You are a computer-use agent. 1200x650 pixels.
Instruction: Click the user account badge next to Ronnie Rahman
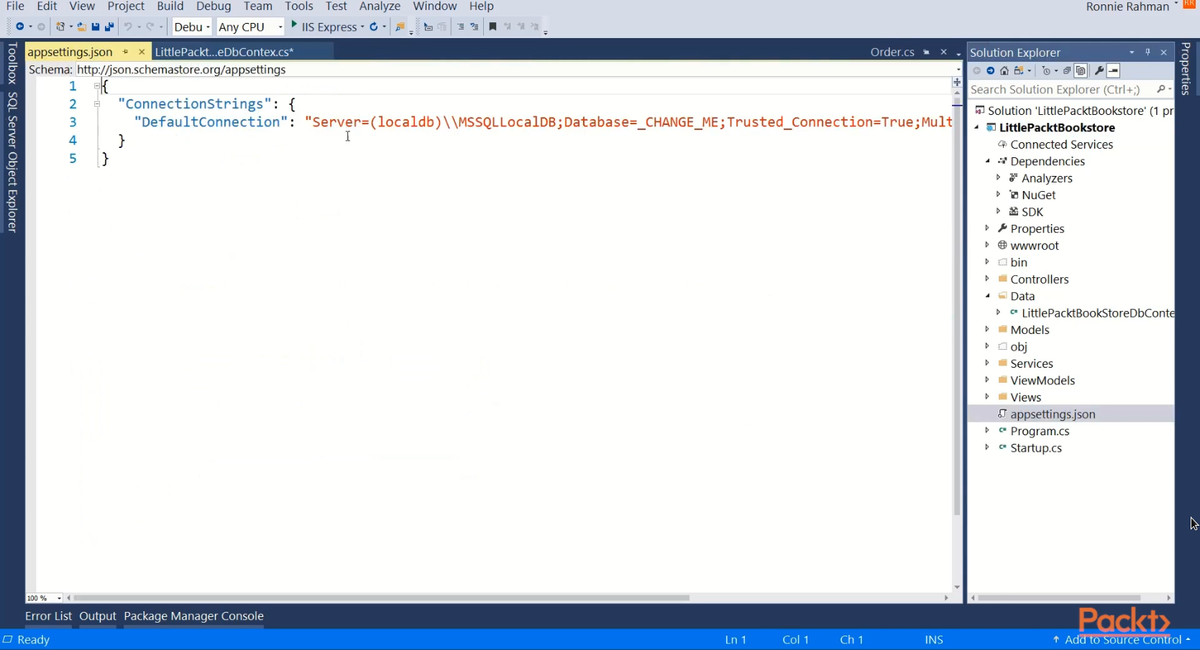pos(1189,5)
